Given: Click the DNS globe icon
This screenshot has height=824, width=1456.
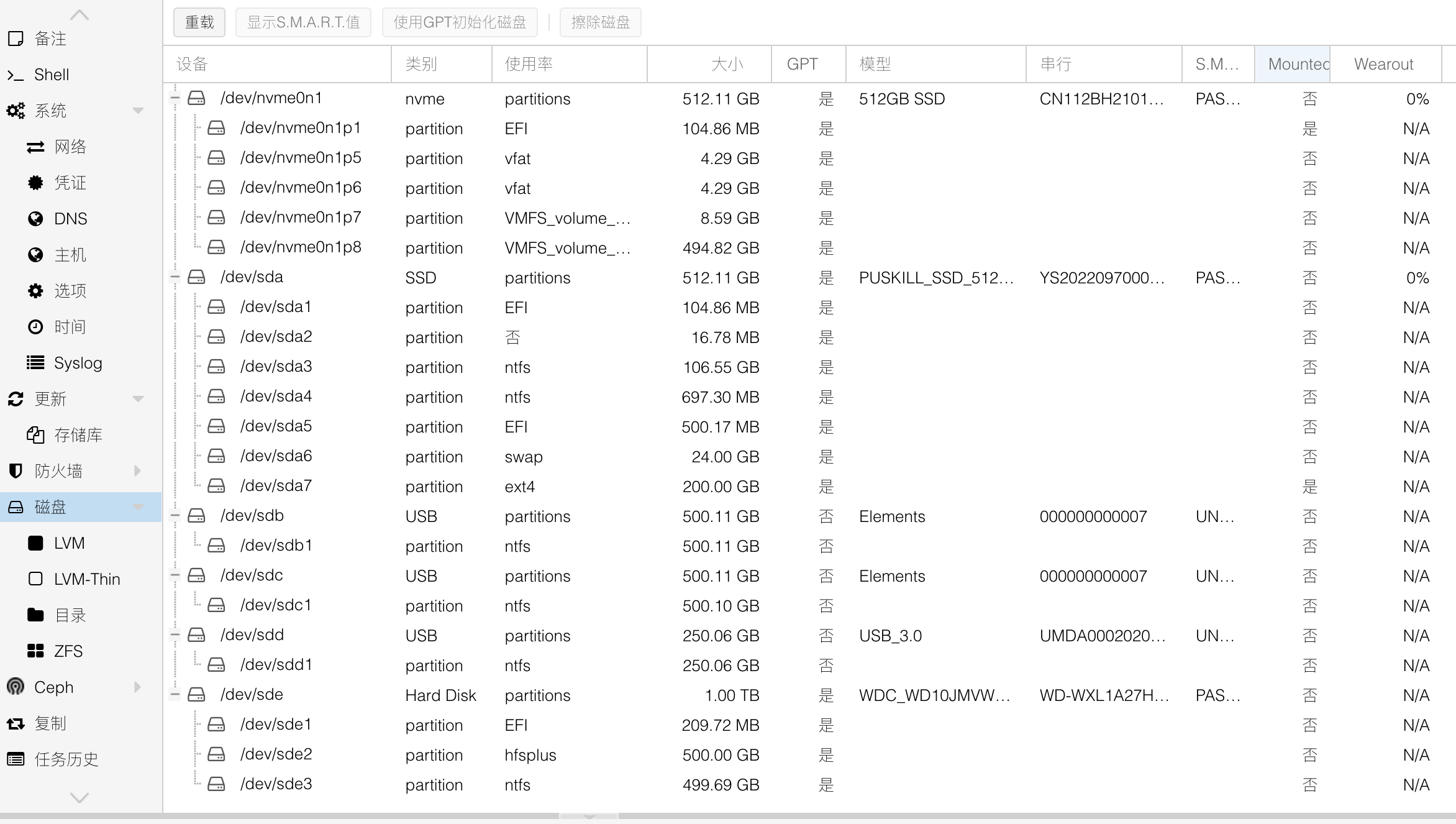Looking at the screenshot, I should tap(35, 219).
